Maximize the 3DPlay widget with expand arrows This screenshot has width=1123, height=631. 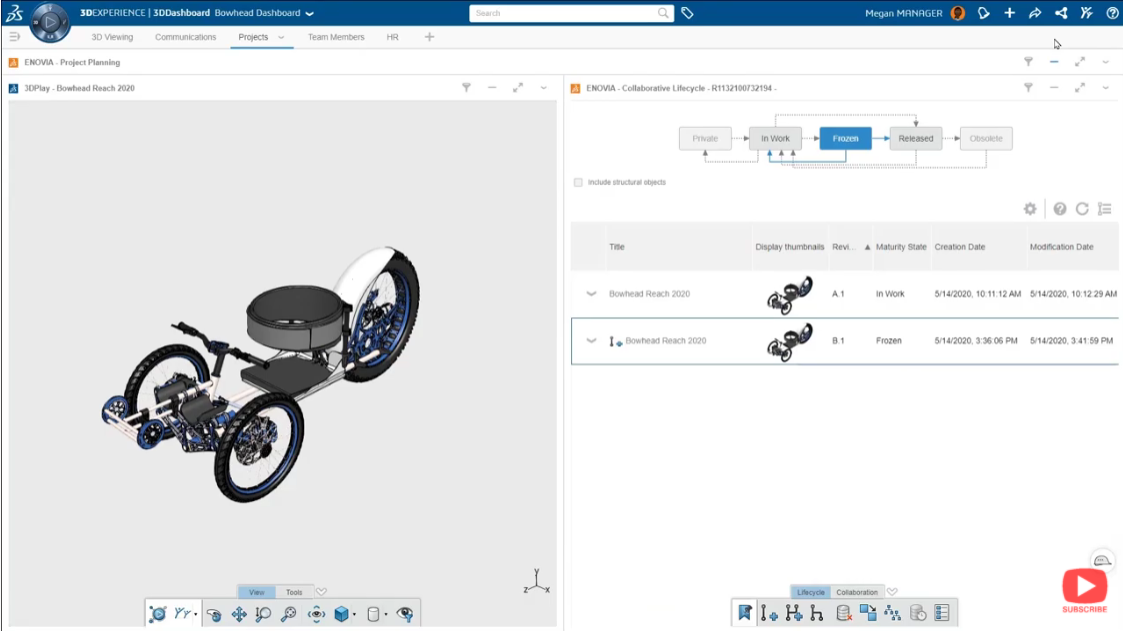(x=518, y=87)
